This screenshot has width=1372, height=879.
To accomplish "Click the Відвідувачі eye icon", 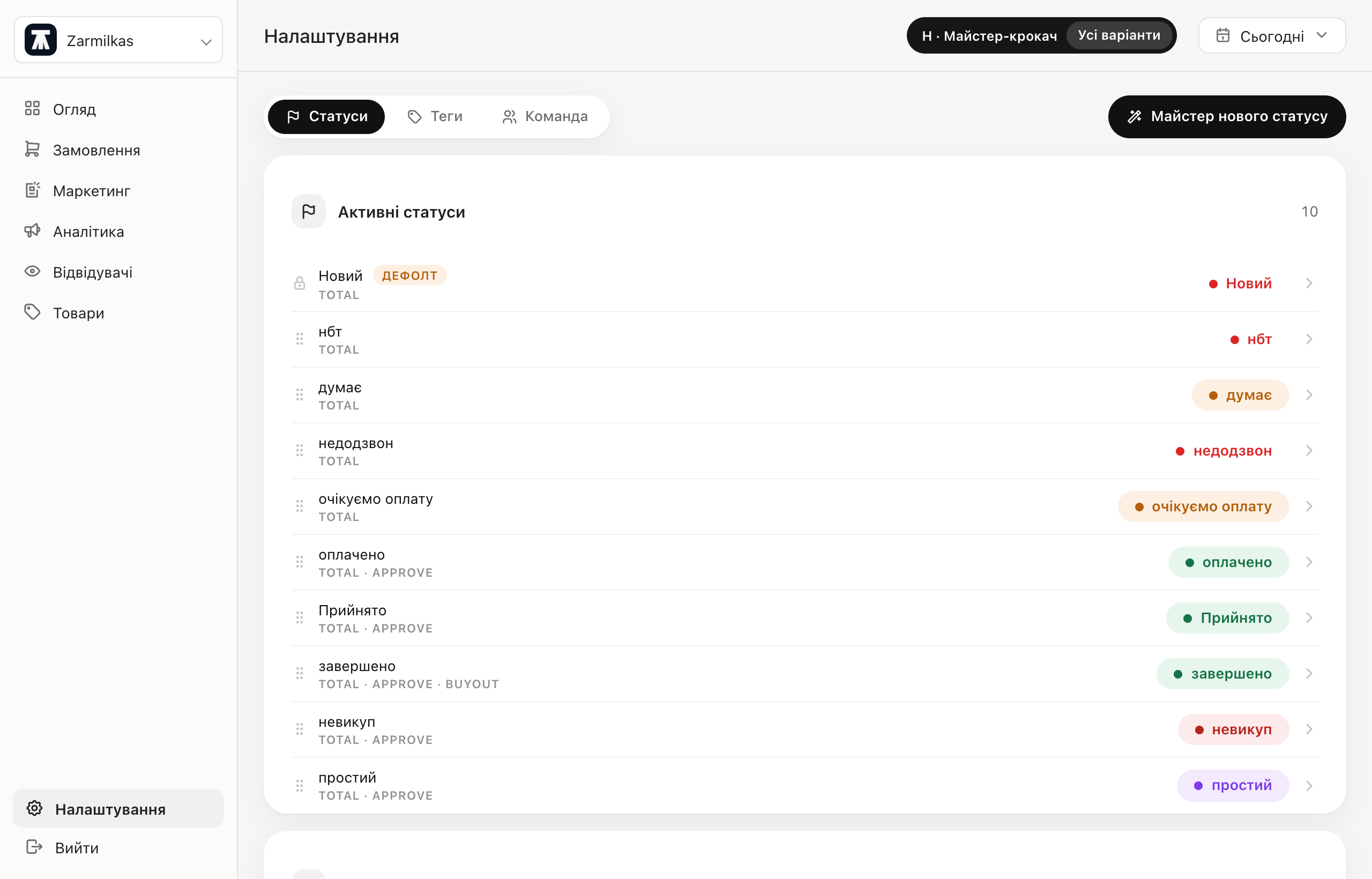I will pyautogui.click(x=33, y=272).
